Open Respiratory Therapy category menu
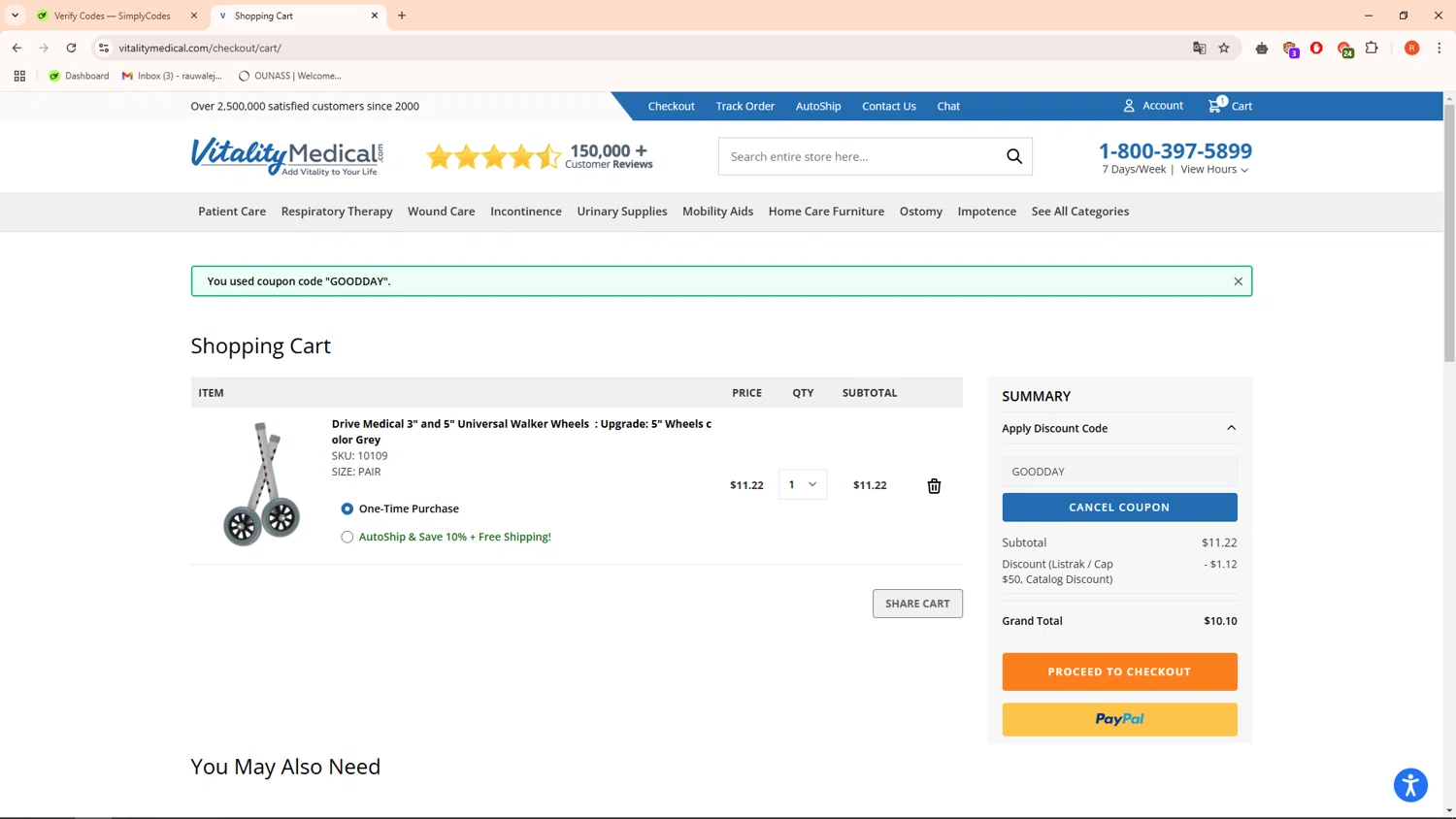Screen dimensions: 1456x819 [337, 212]
